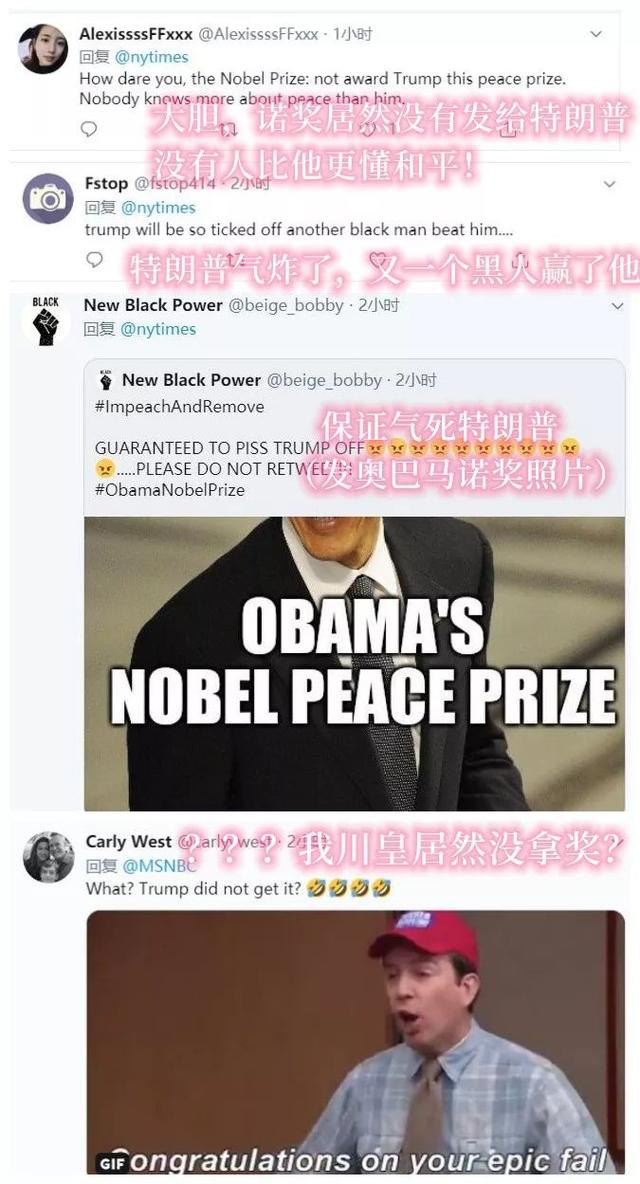This screenshot has height=1184, width=640.
Task: Play the 'Congratulations on your epic fail' GIF
Action: tap(356, 1042)
